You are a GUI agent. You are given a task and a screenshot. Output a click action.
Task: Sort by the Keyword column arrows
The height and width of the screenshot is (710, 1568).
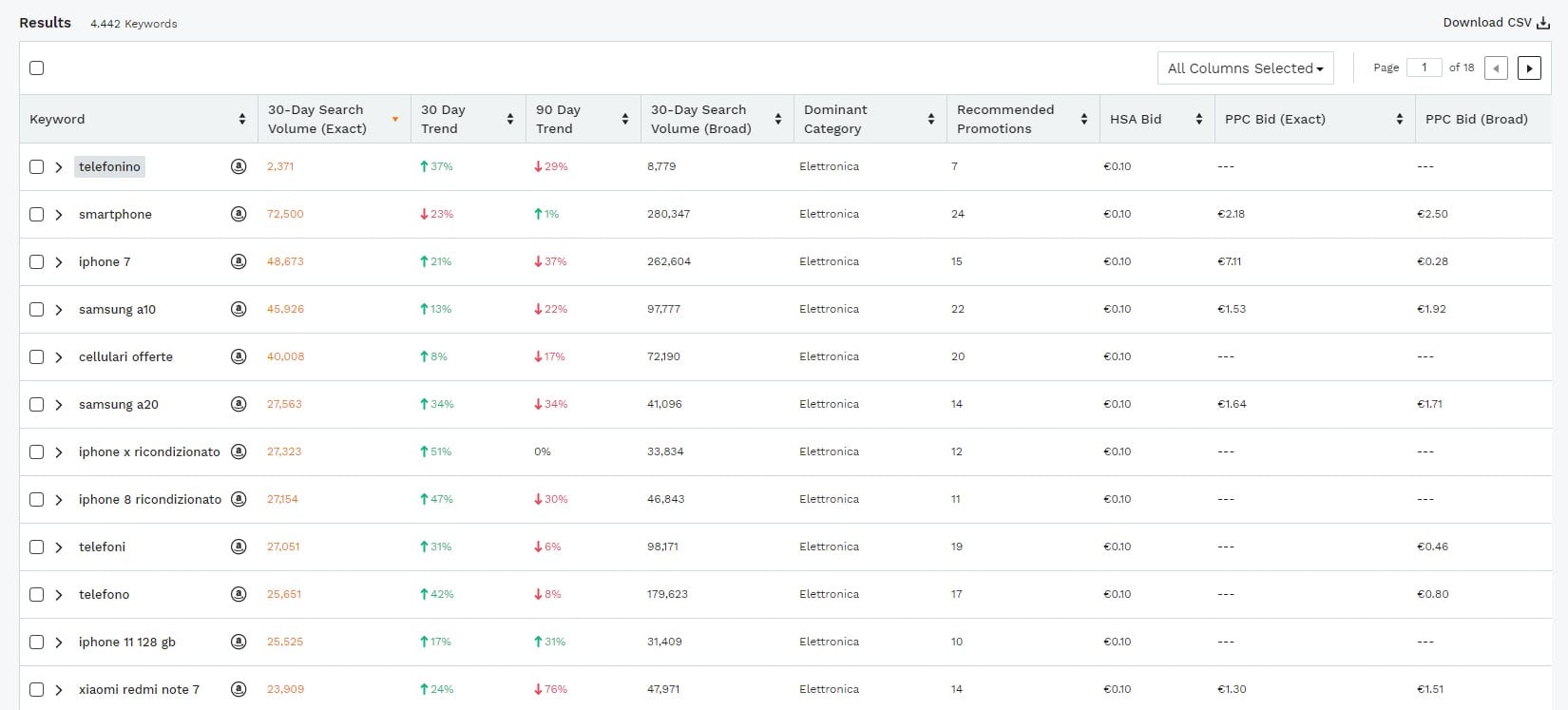point(242,120)
